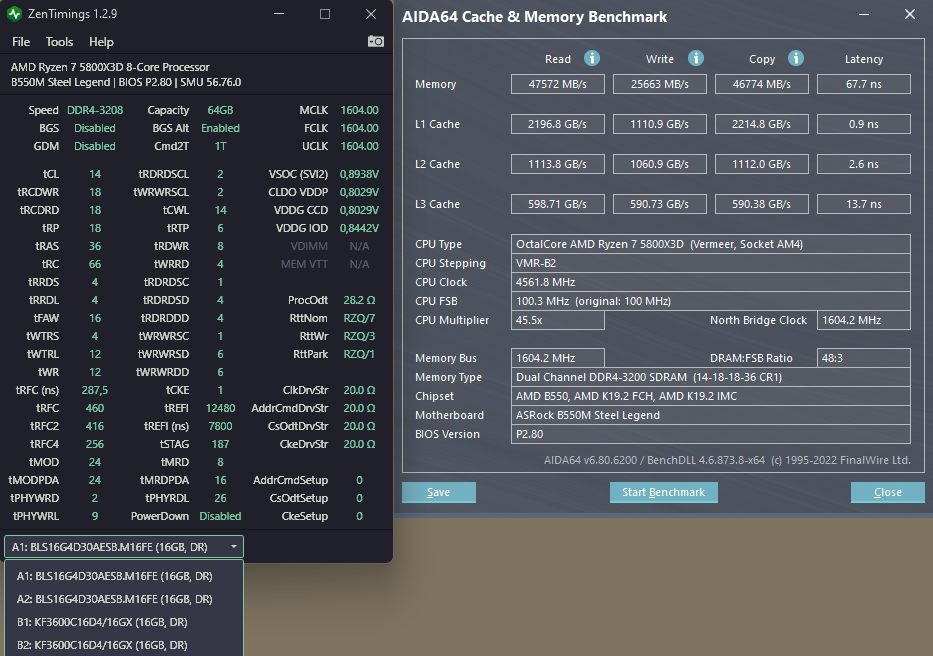933x656 pixels.
Task: Click the Read info icon in AIDA64
Action: (x=591, y=58)
